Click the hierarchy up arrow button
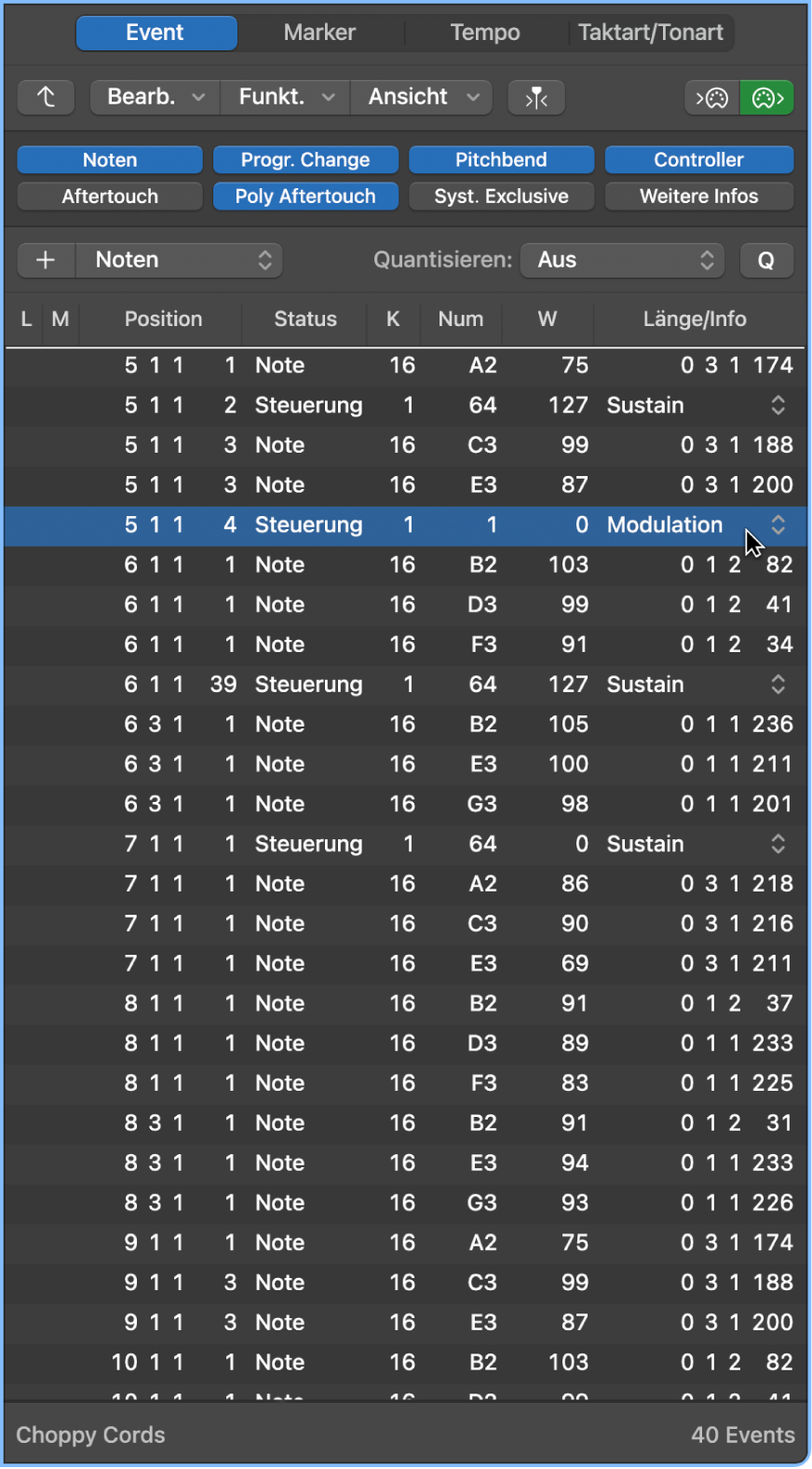This screenshot has width=812, height=1469. tap(46, 97)
